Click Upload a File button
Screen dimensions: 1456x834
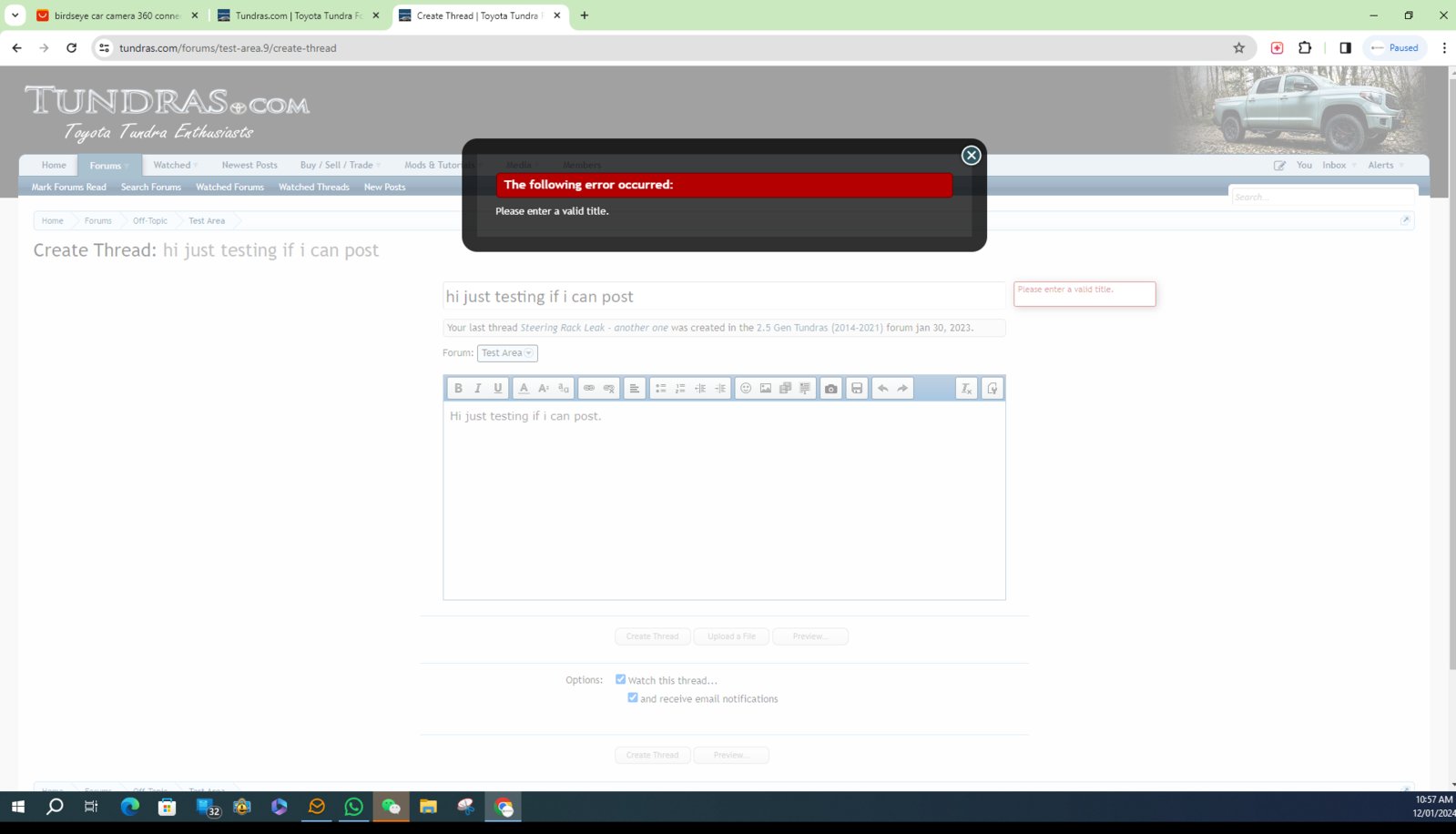[x=731, y=636]
